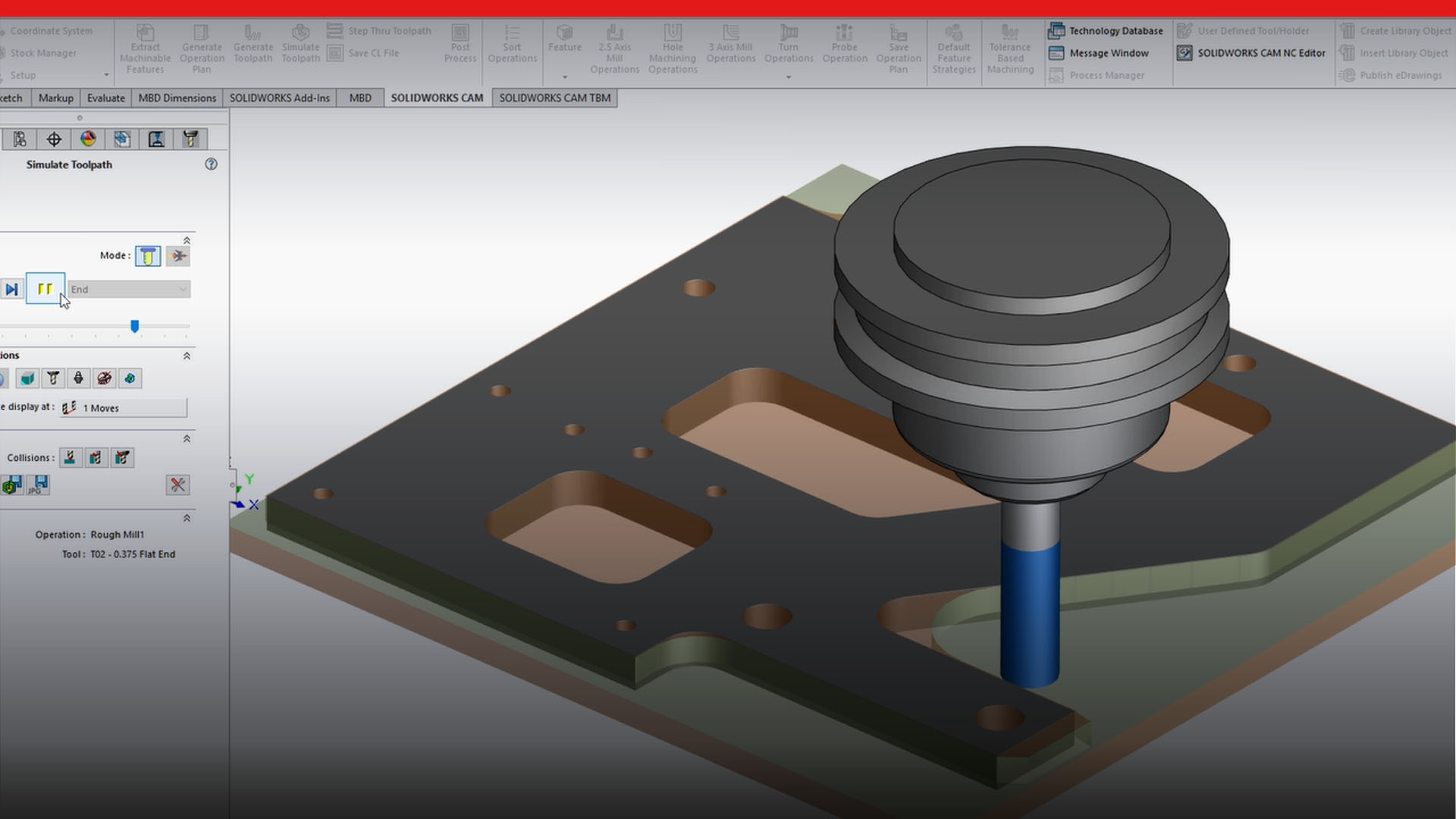Open the Simulate Toolpath help
The image size is (1456, 819).
coord(212,164)
